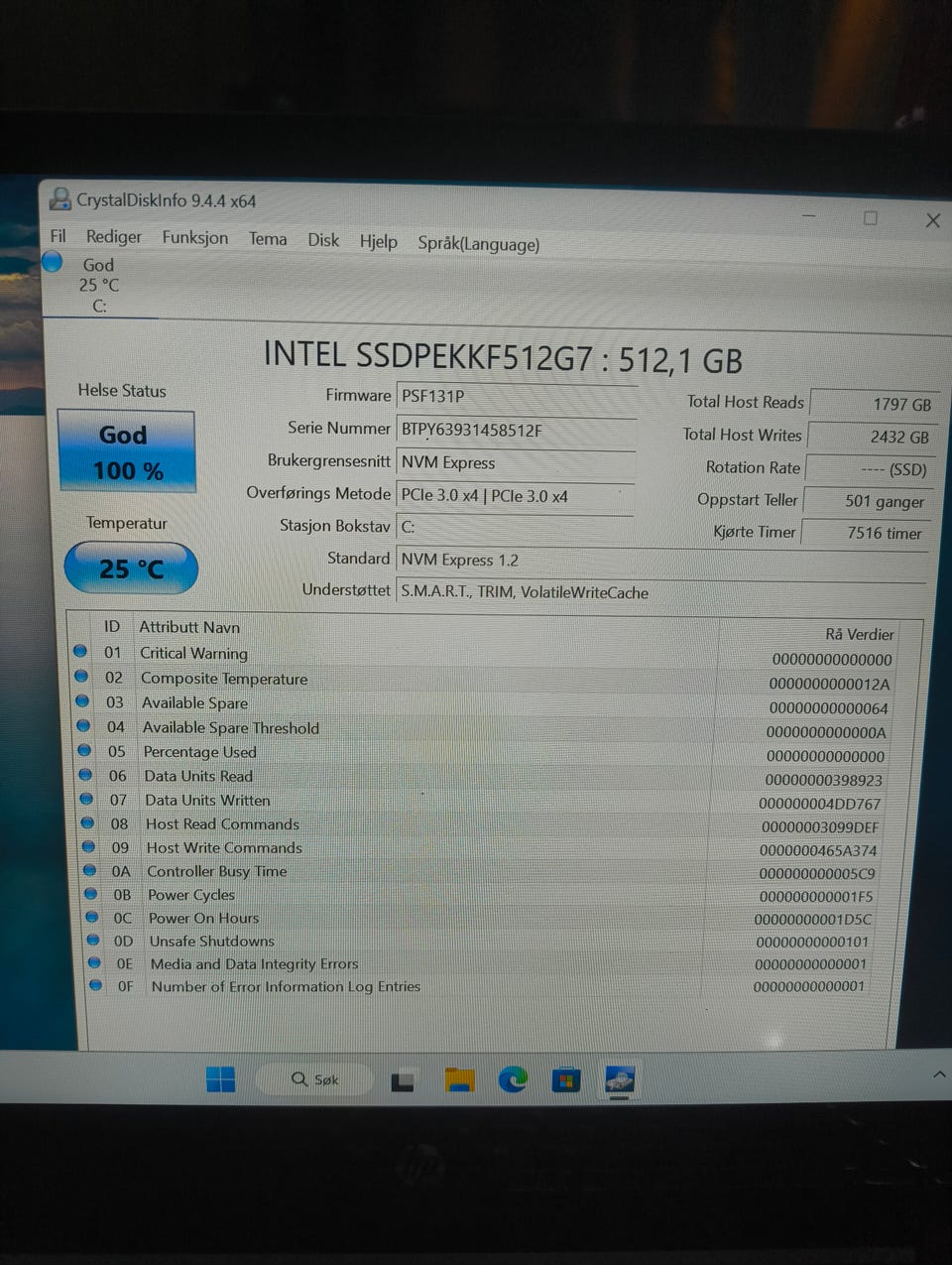Open the Windows Start menu

point(220,1079)
